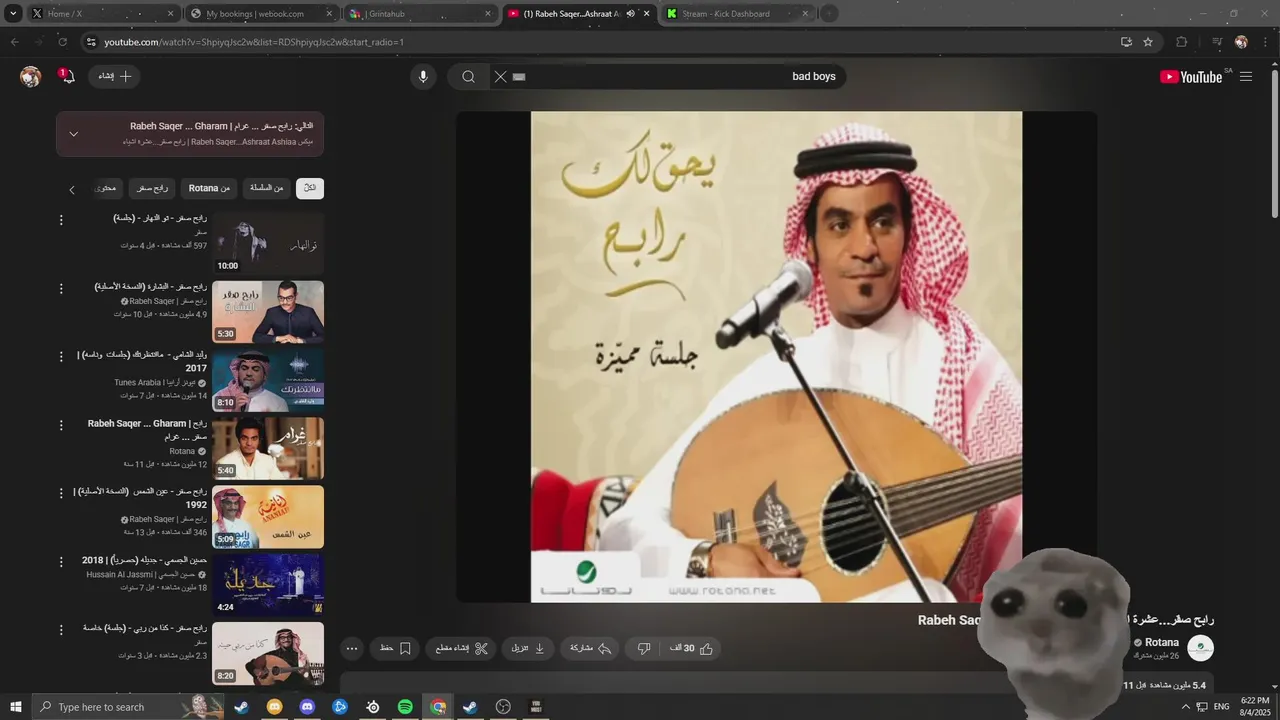Start voice search with the microphone icon
The height and width of the screenshot is (720, 1280).
423,77
